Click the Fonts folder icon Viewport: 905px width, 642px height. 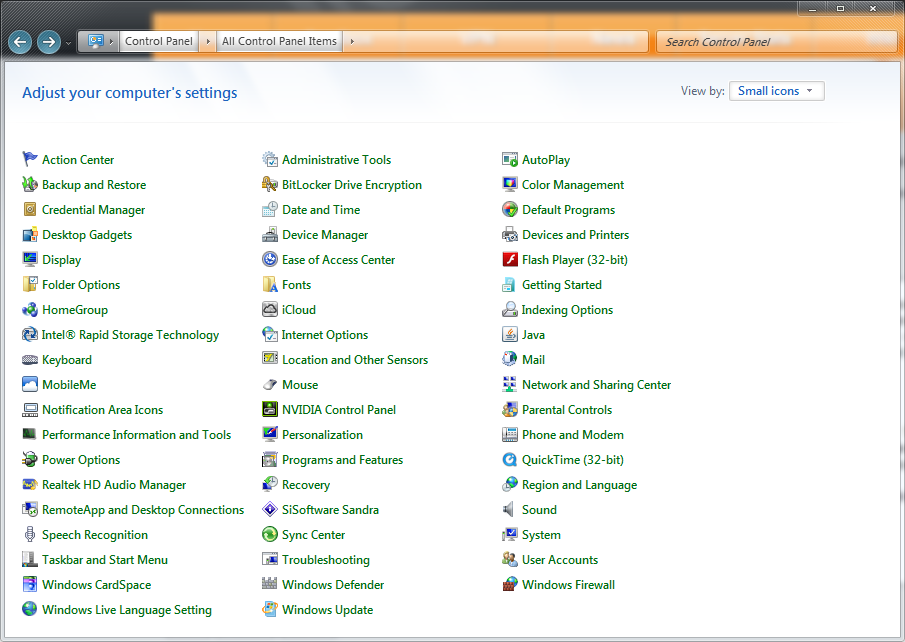(x=270, y=284)
